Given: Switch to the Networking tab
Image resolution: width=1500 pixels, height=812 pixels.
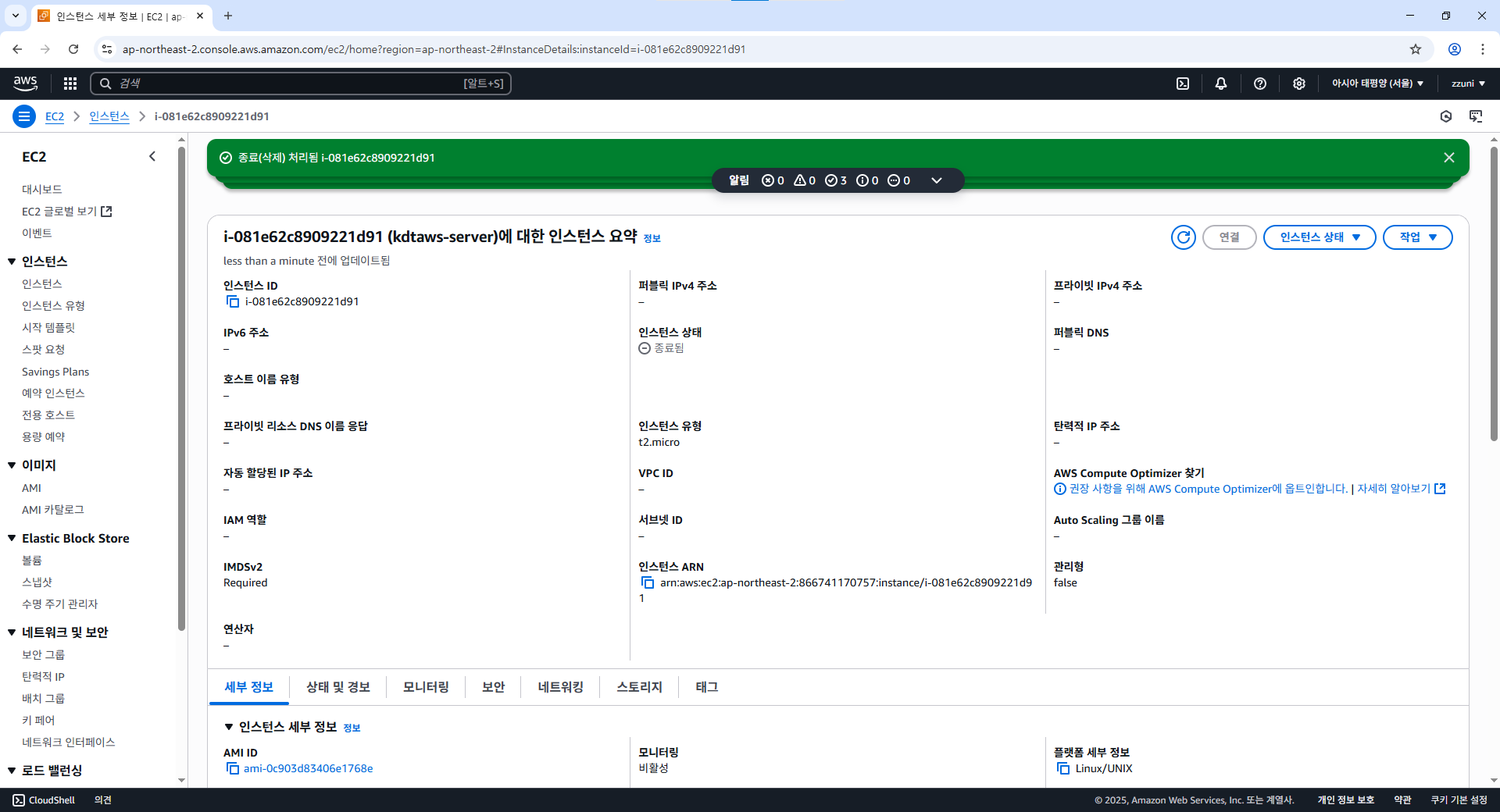Looking at the screenshot, I should point(560,687).
